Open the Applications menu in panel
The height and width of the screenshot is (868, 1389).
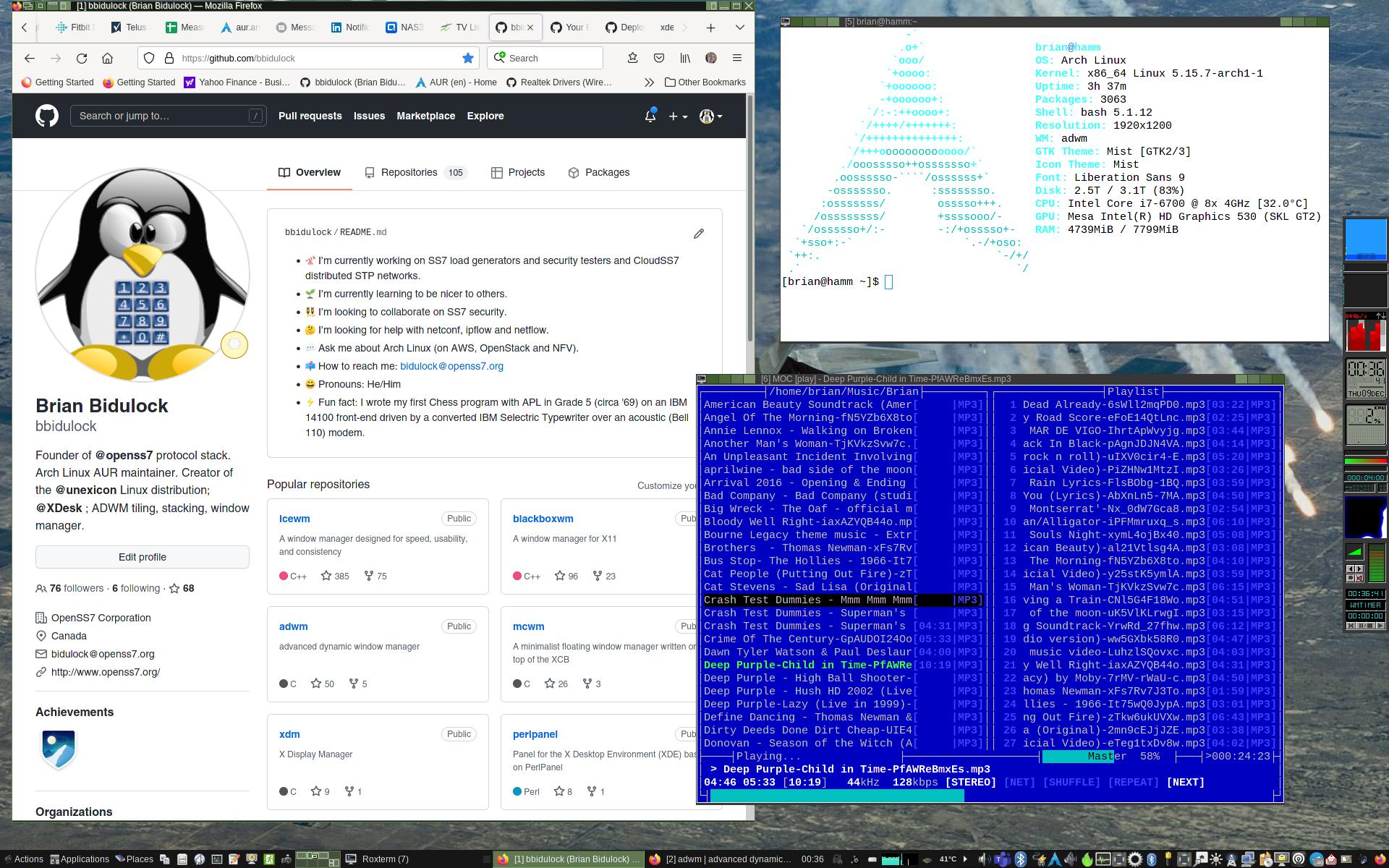(x=80, y=859)
